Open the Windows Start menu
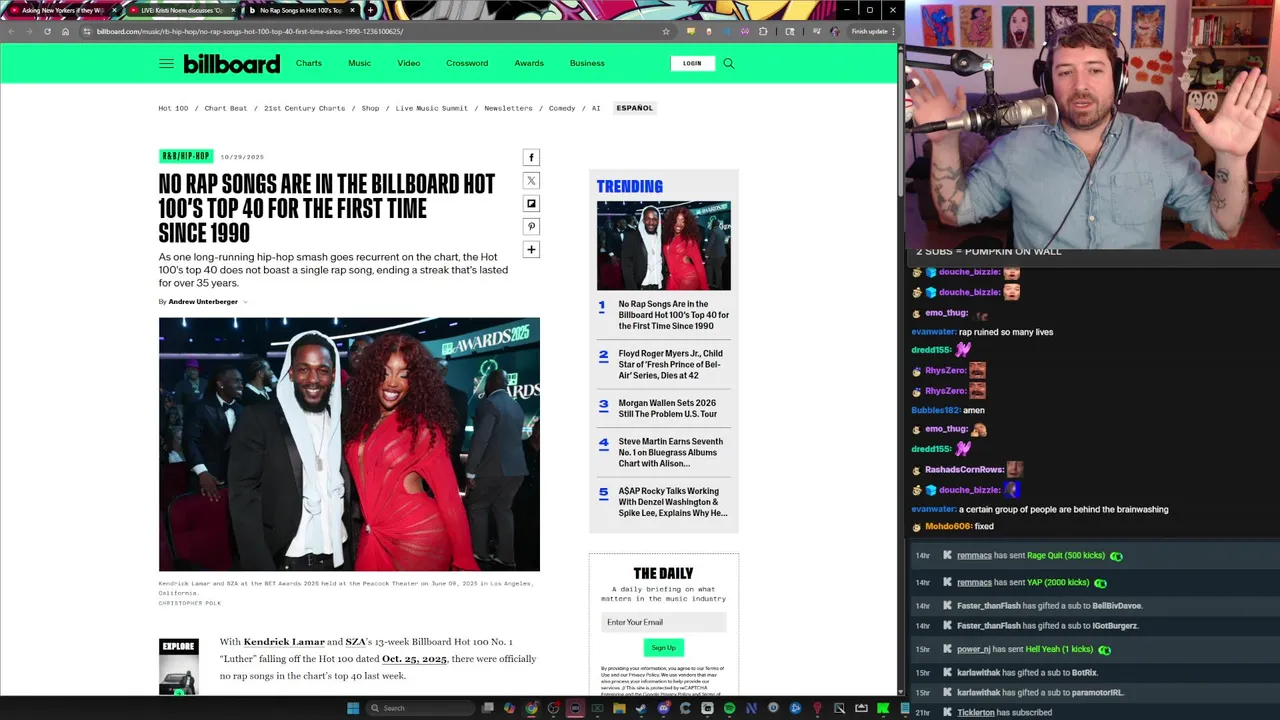Viewport: 1280px width, 720px height. click(353, 708)
